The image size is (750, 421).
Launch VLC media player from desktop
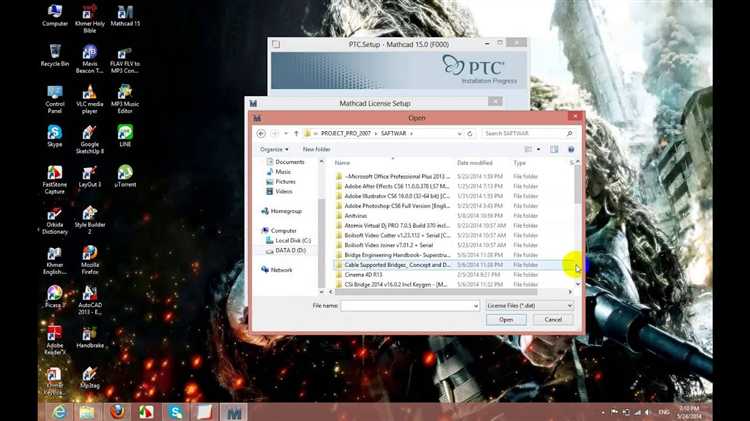coord(89,99)
